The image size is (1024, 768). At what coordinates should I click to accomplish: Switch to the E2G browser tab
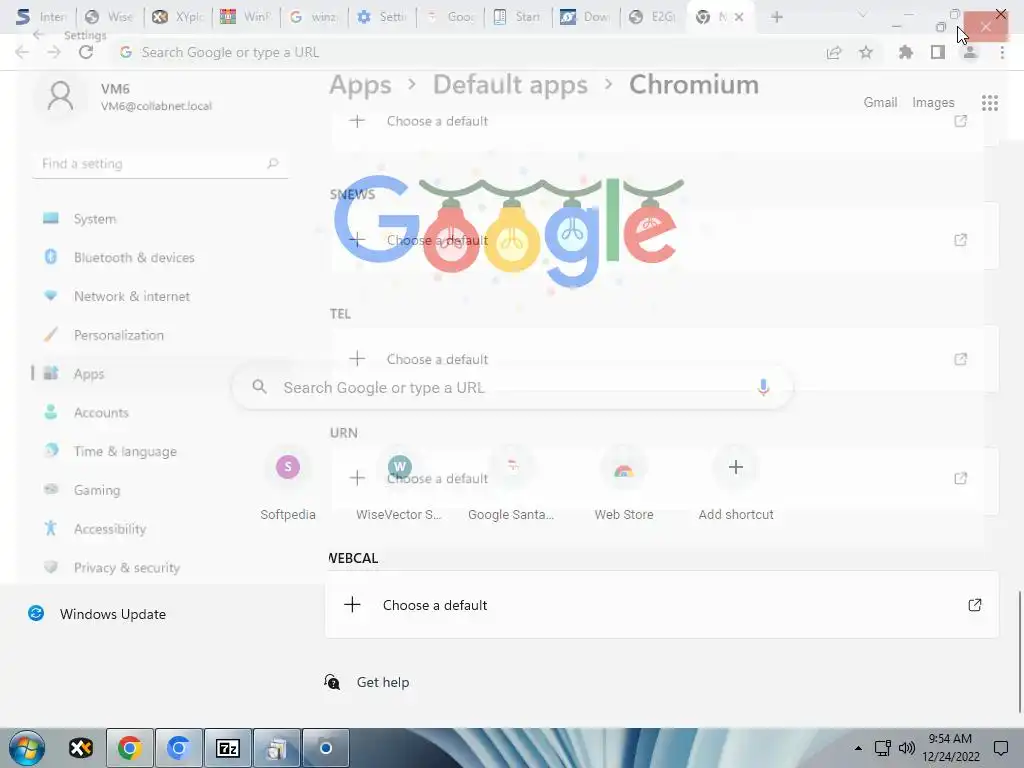click(x=652, y=17)
